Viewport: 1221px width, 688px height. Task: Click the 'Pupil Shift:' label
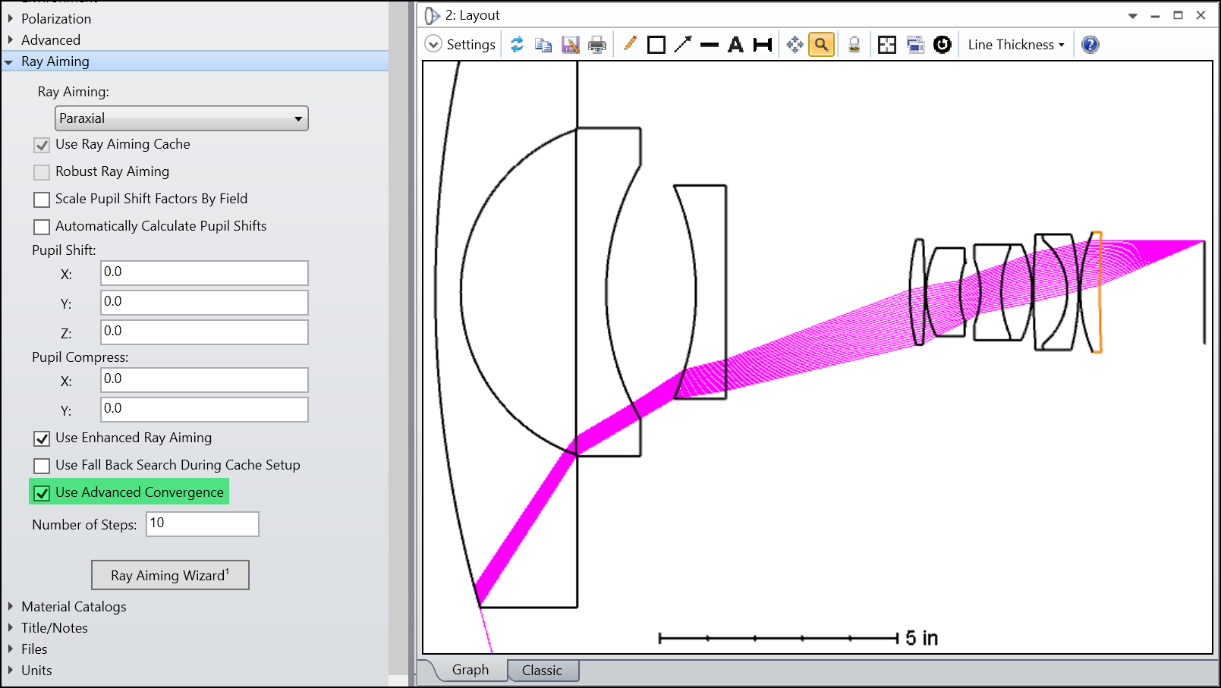pos(64,250)
